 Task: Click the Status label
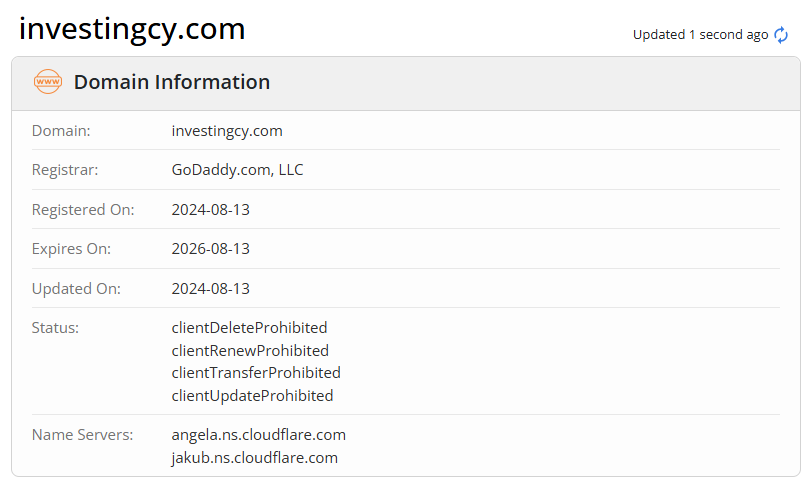(55, 328)
